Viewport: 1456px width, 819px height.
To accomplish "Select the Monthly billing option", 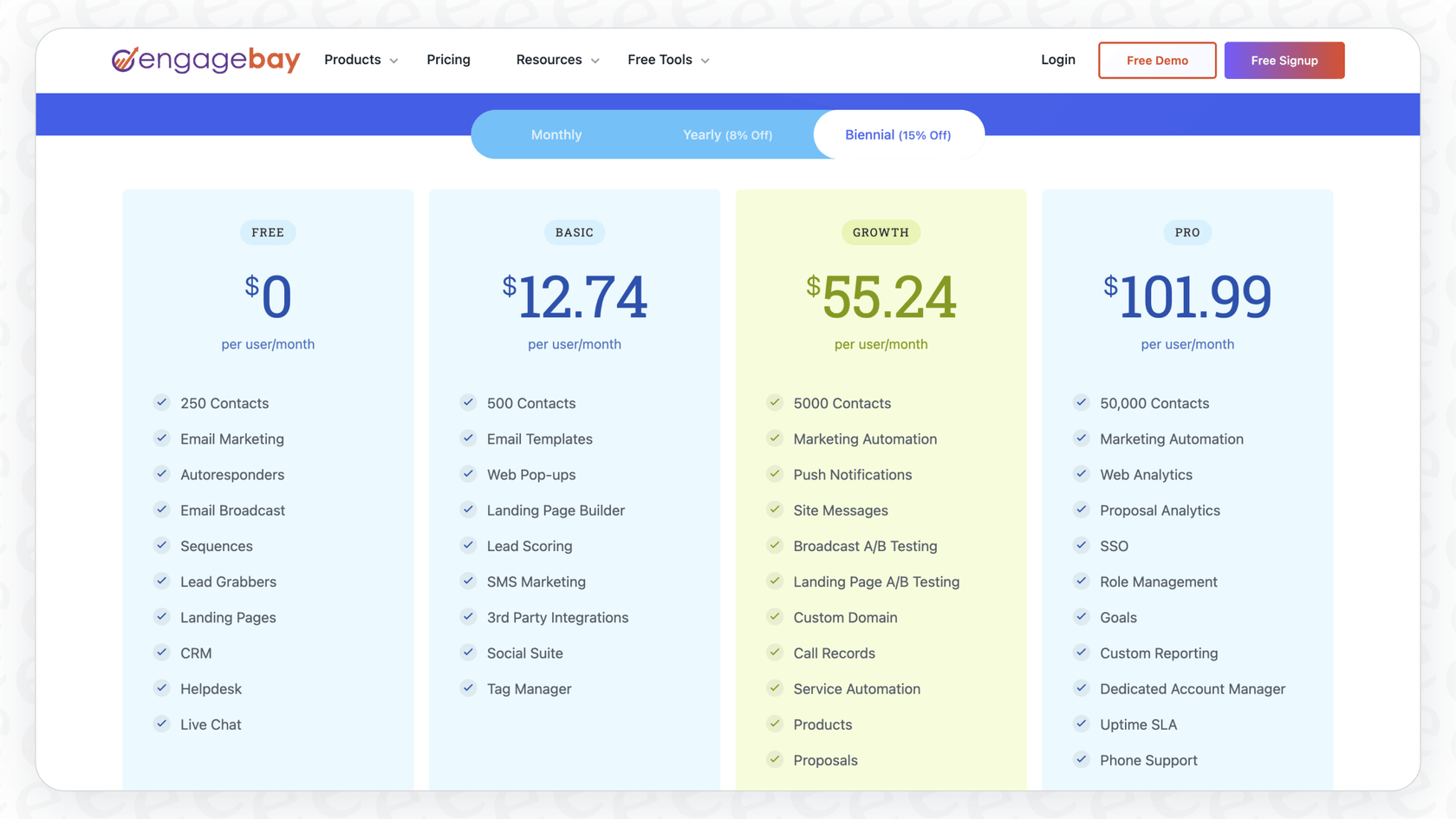I will coord(556,134).
